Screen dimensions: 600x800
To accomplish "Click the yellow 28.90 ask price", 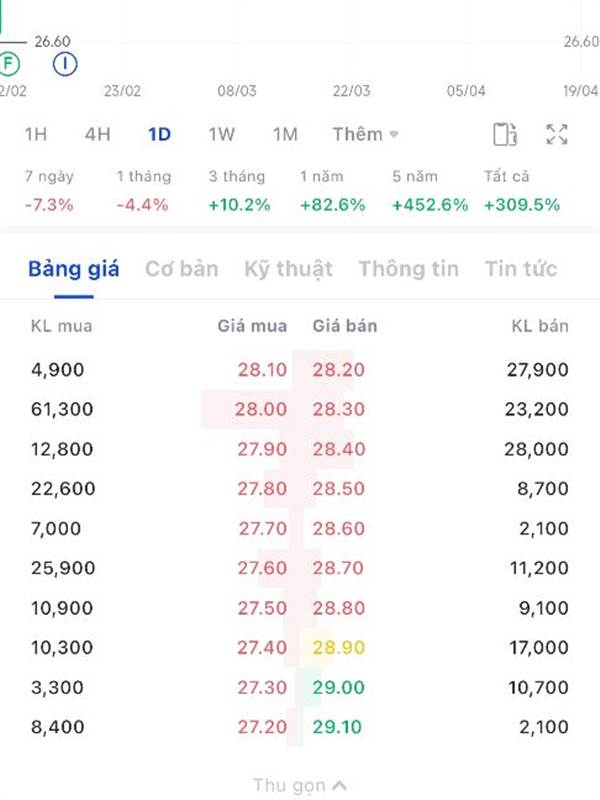I will 338,647.
